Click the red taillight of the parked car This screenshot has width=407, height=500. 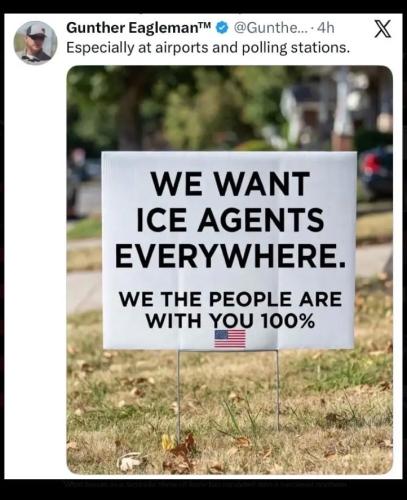372,164
